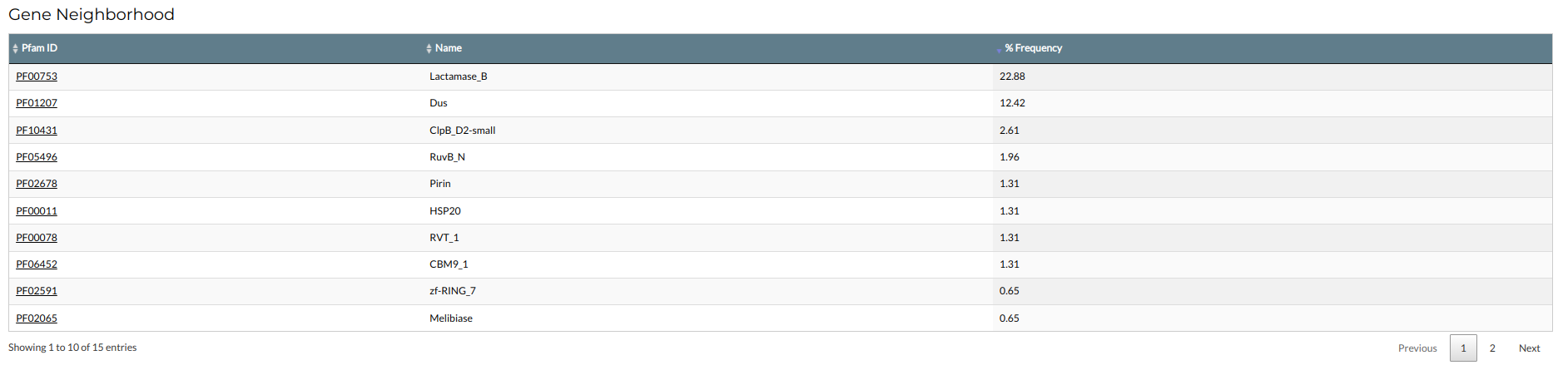Click the Next pagination button

1529,348
